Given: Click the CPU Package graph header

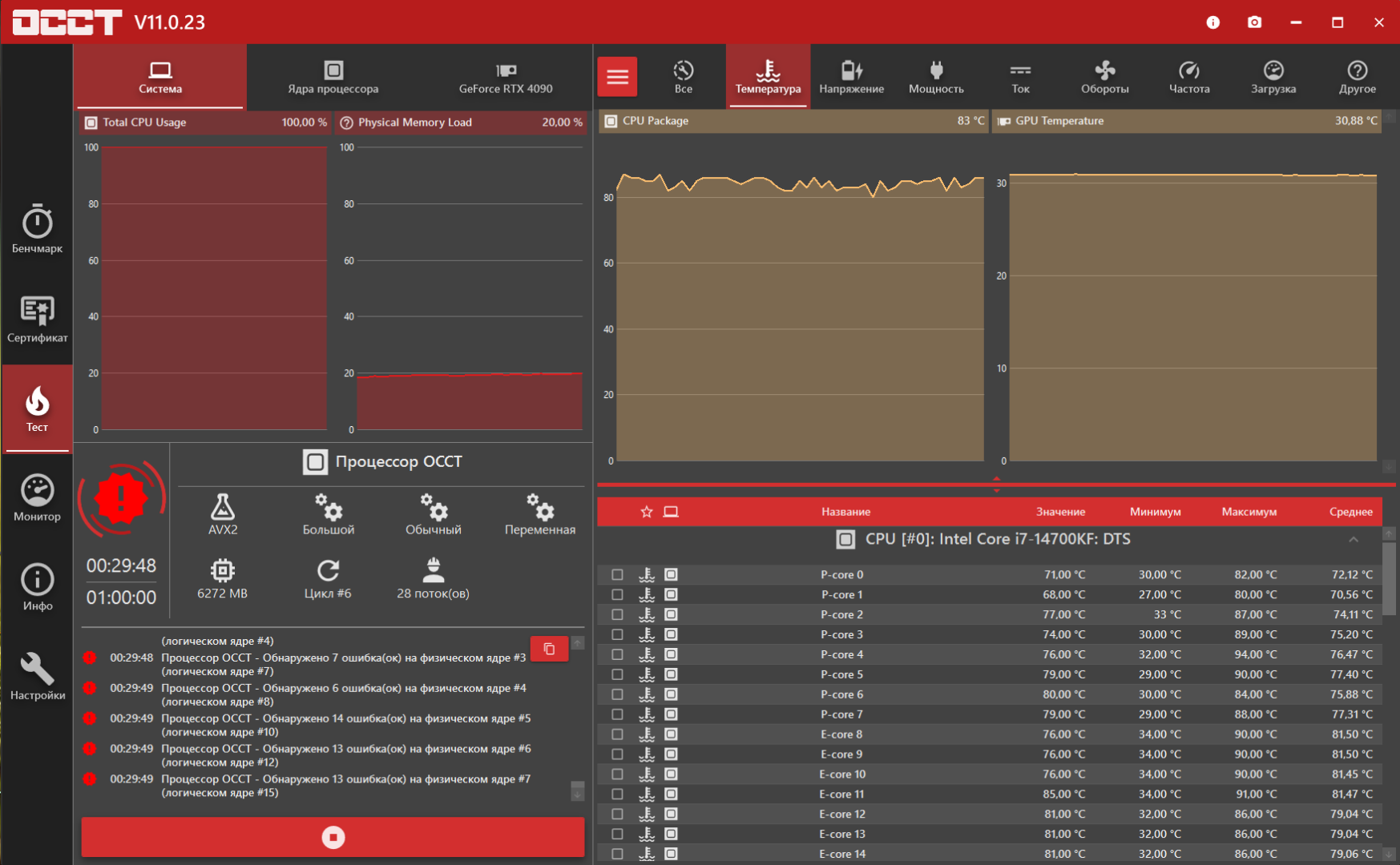Looking at the screenshot, I should [x=795, y=121].
